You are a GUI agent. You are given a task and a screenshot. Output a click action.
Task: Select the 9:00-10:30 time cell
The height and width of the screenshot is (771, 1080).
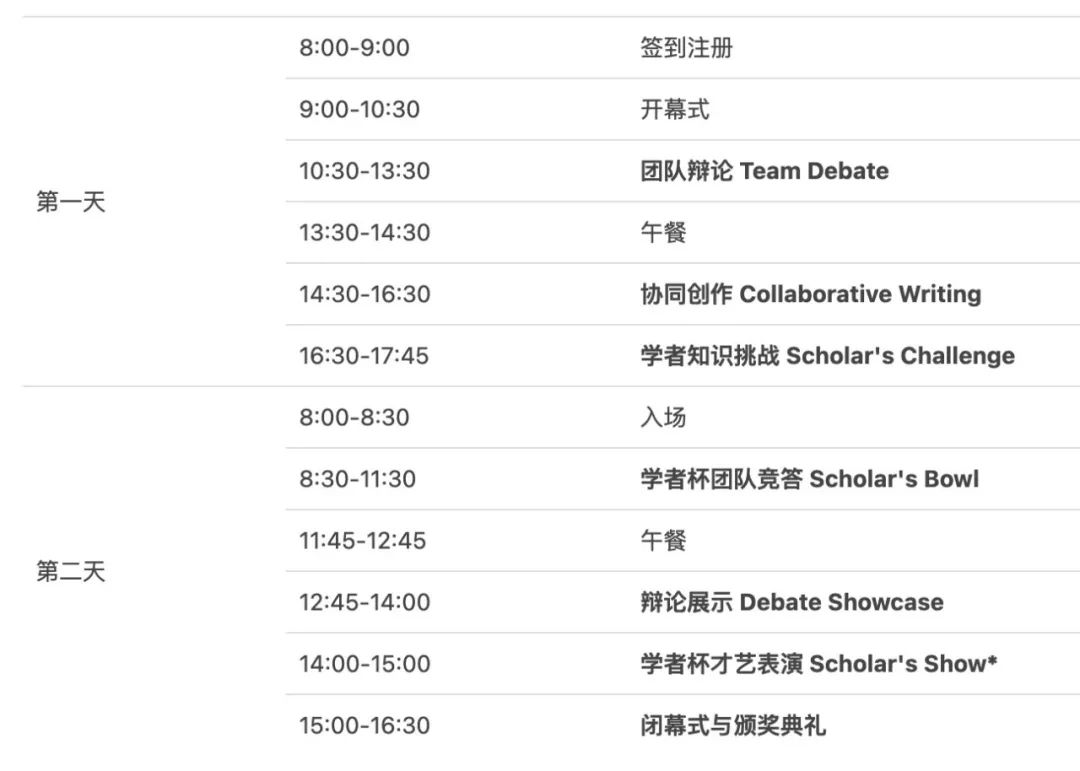tap(359, 109)
